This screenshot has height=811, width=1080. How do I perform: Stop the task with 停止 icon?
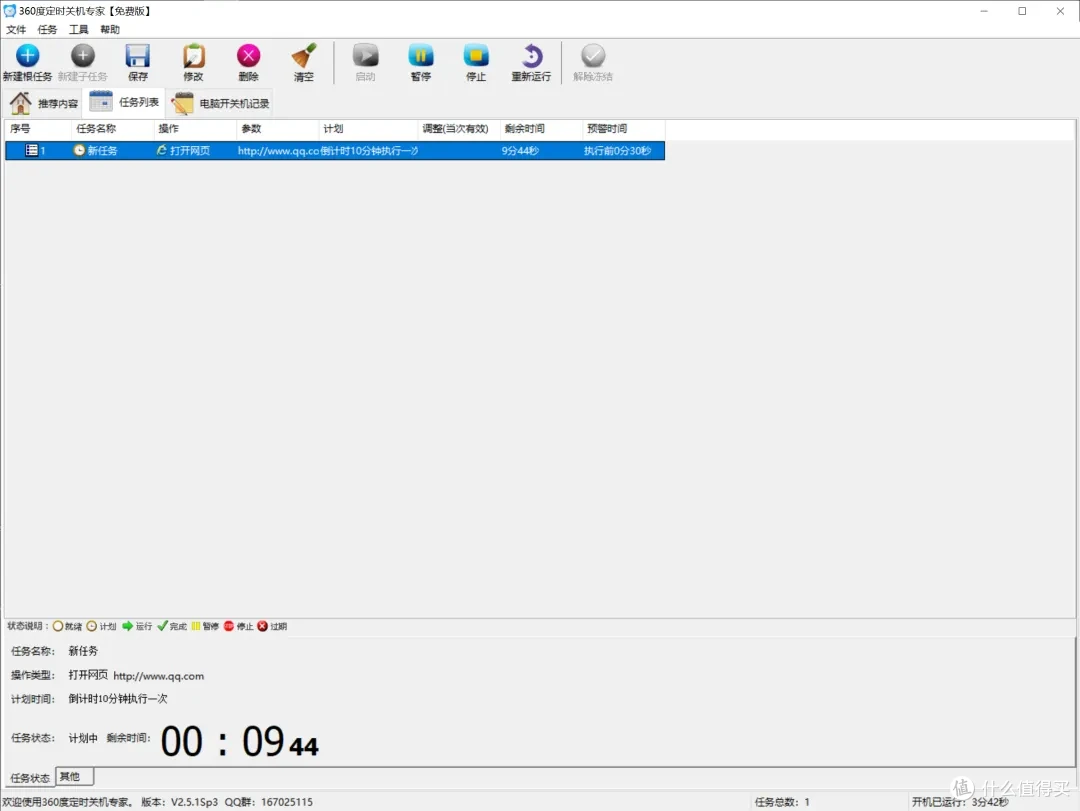coord(476,56)
